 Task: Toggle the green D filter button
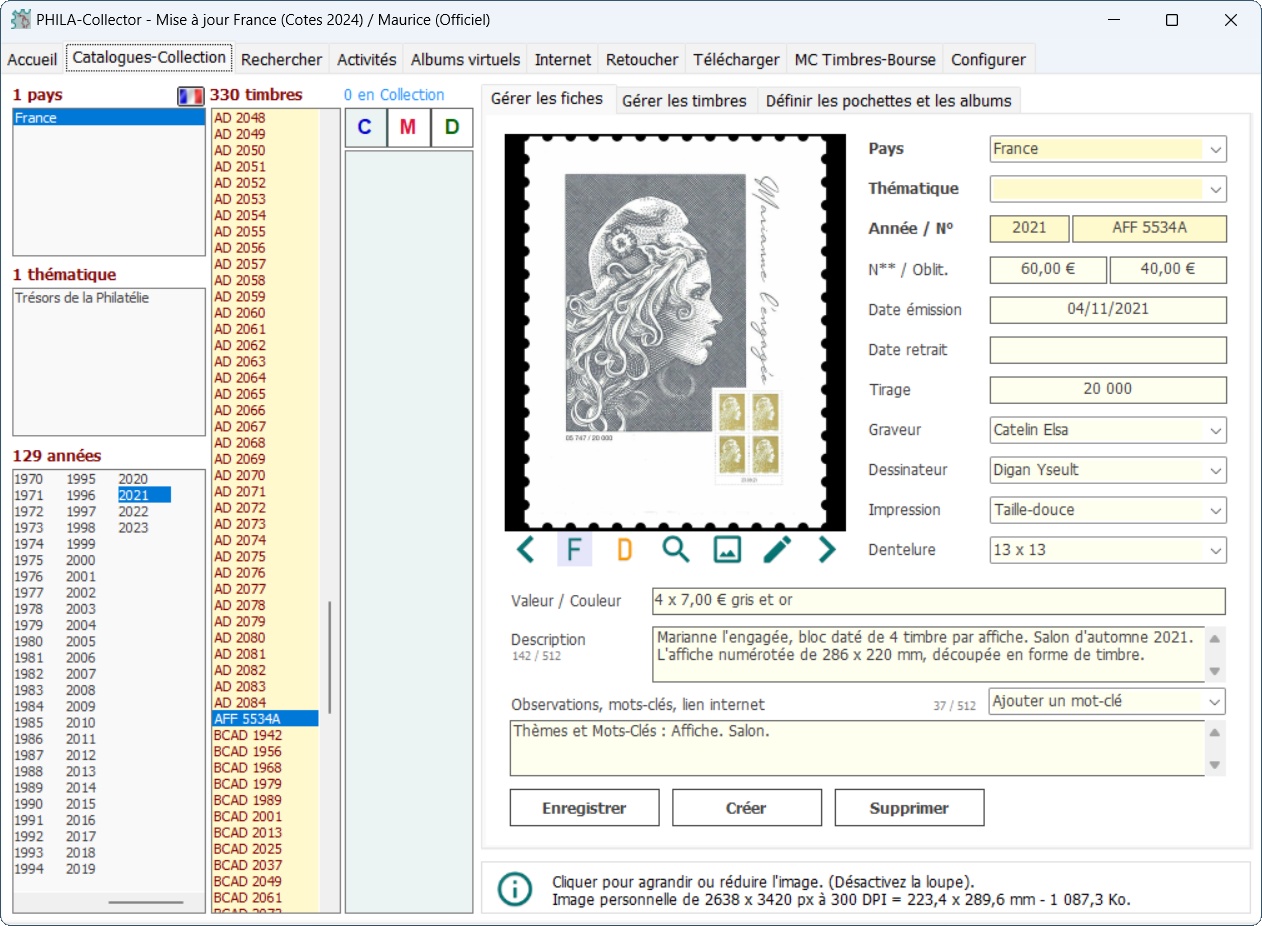(x=452, y=128)
